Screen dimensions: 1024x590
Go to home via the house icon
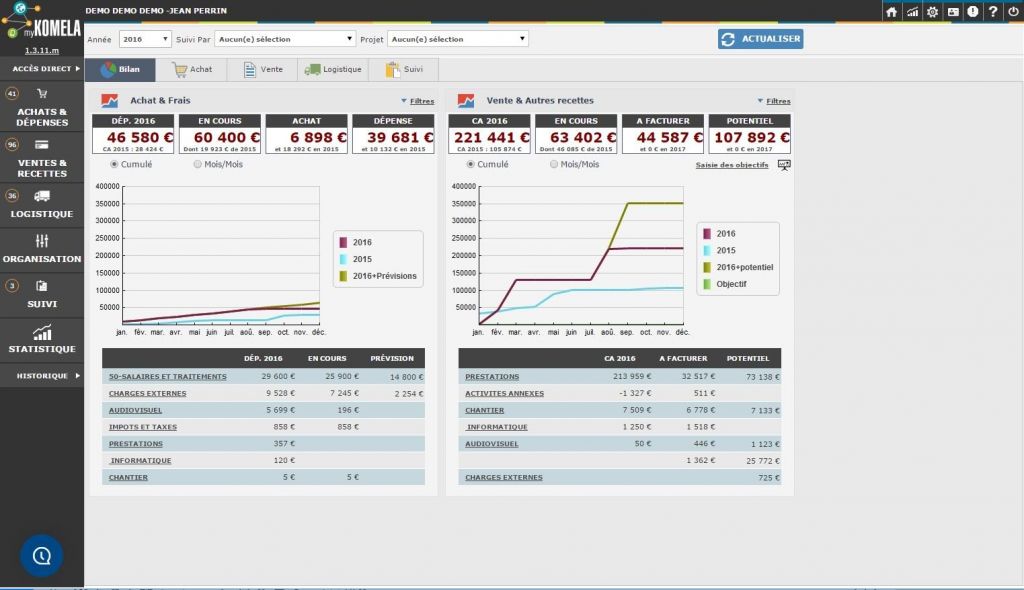click(892, 12)
